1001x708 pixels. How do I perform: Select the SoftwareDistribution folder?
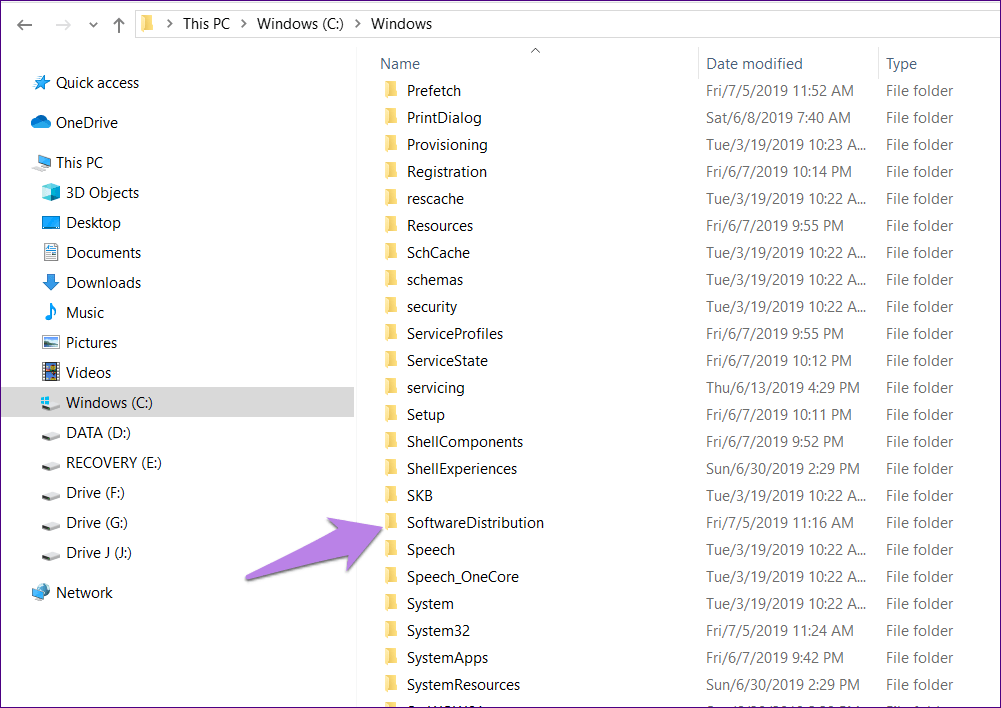point(475,523)
